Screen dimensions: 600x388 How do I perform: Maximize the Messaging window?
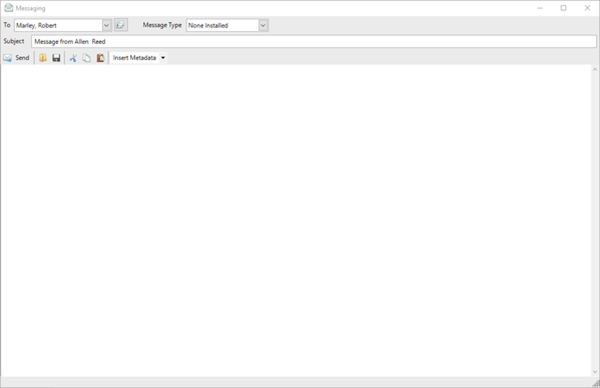[563, 8]
